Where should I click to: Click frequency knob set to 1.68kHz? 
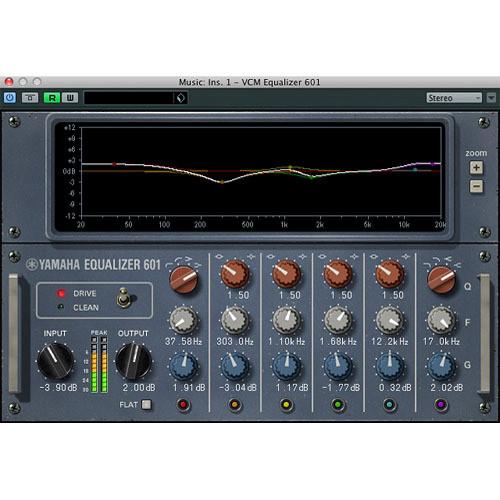(338, 321)
